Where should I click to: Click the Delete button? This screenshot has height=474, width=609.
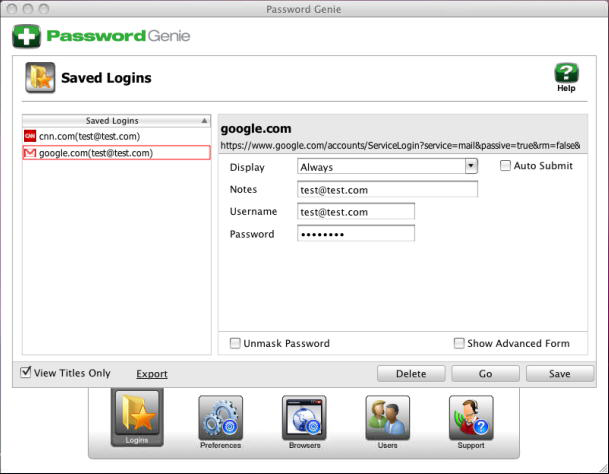[x=411, y=374]
